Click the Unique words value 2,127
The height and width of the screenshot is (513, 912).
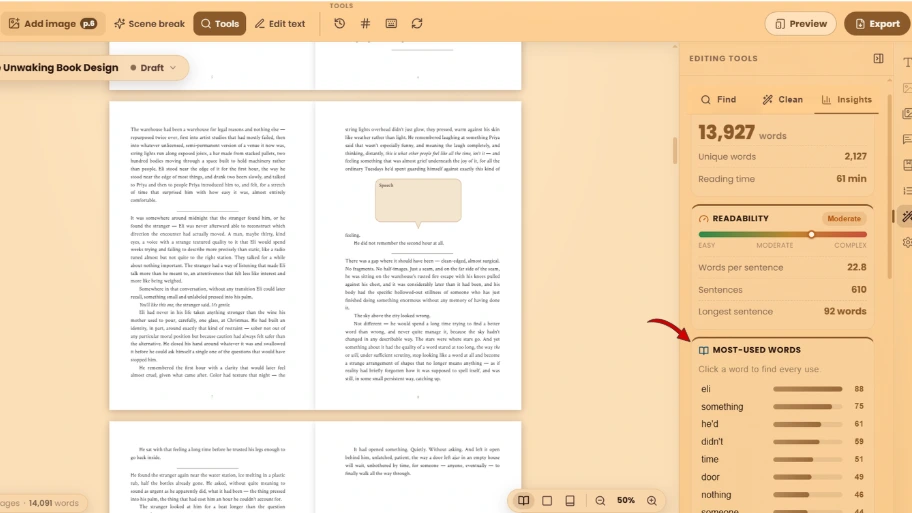(x=855, y=157)
